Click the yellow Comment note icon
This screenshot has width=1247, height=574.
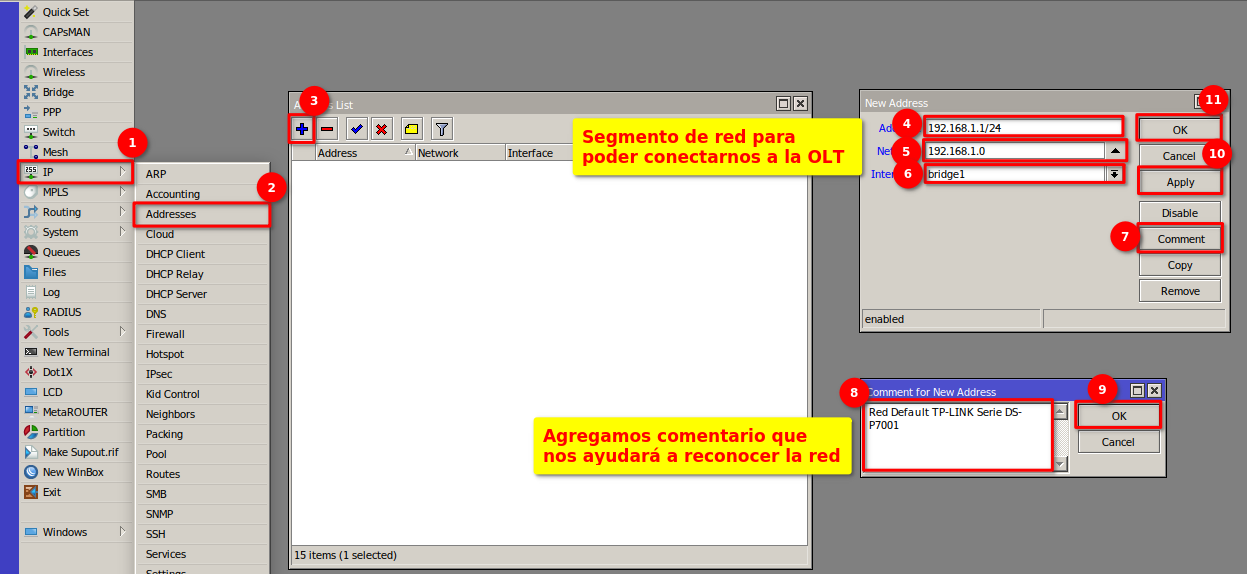pyautogui.click(x=411, y=129)
